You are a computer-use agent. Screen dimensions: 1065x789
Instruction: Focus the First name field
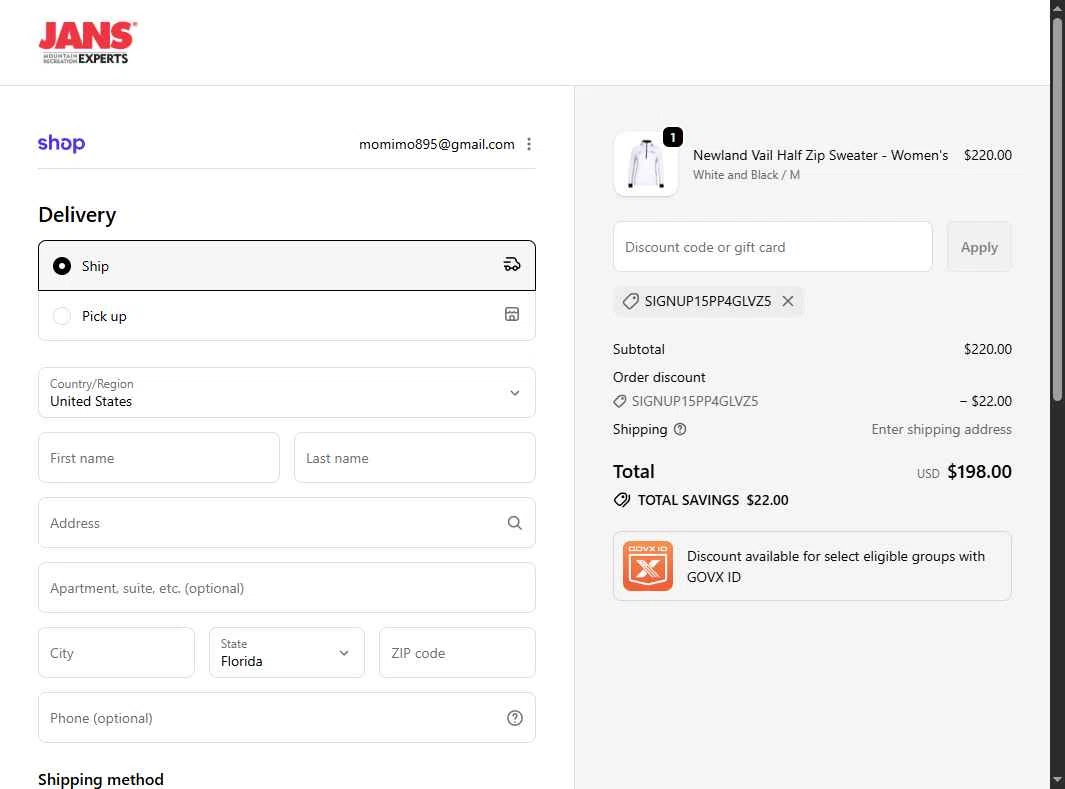point(159,458)
